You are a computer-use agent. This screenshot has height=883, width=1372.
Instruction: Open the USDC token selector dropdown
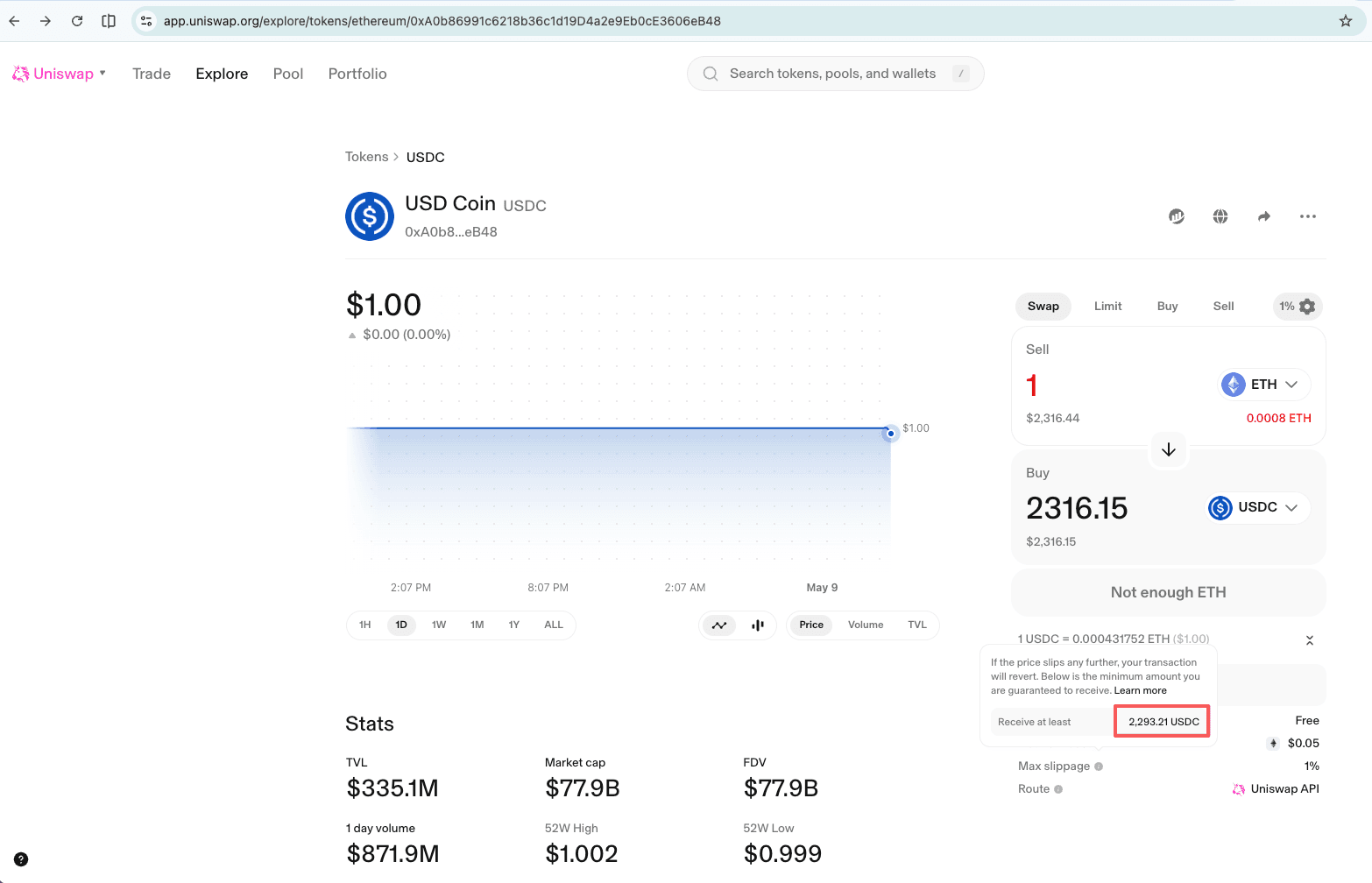tap(1259, 507)
